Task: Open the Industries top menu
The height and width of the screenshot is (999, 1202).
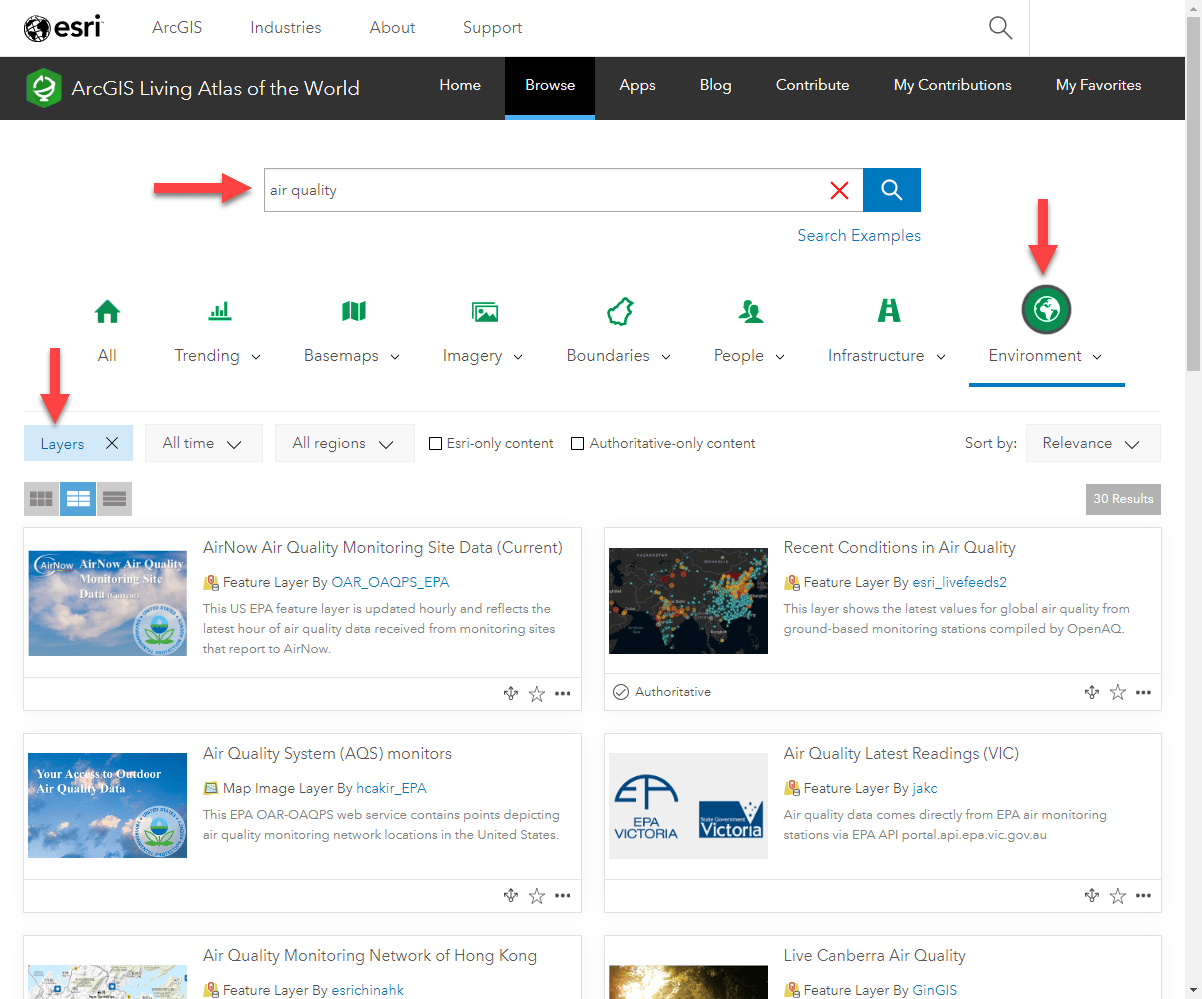Action: point(286,27)
